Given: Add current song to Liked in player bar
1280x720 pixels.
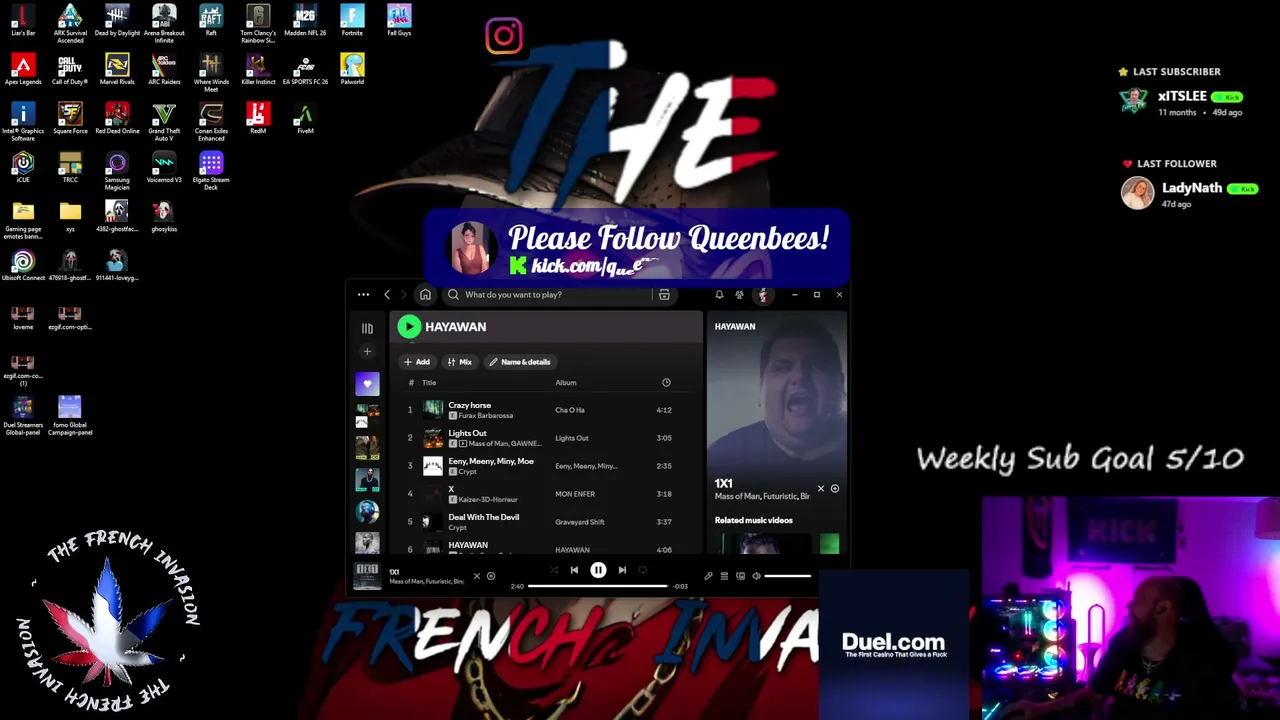Looking at the screenshot, I should (x=490, y=576).
